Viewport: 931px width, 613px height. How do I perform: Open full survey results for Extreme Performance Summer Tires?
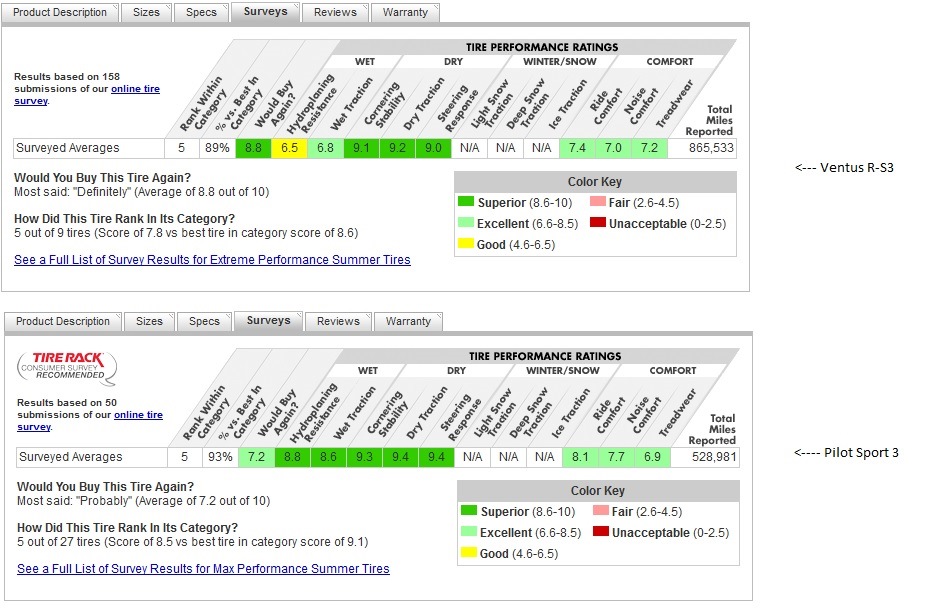(x=212, y=260)
